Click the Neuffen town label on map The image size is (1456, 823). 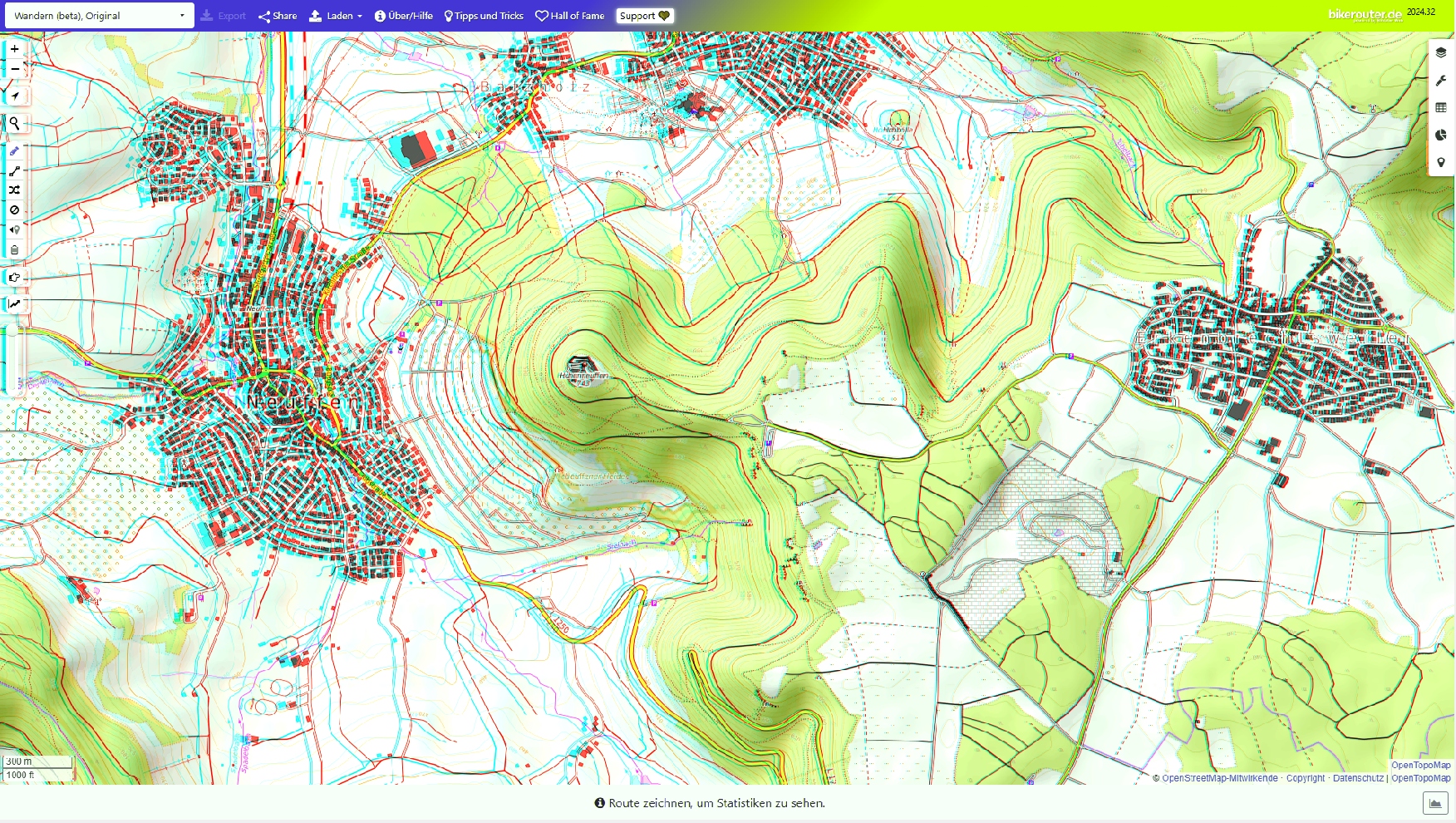pyautogui.click(x=303, y=402)
